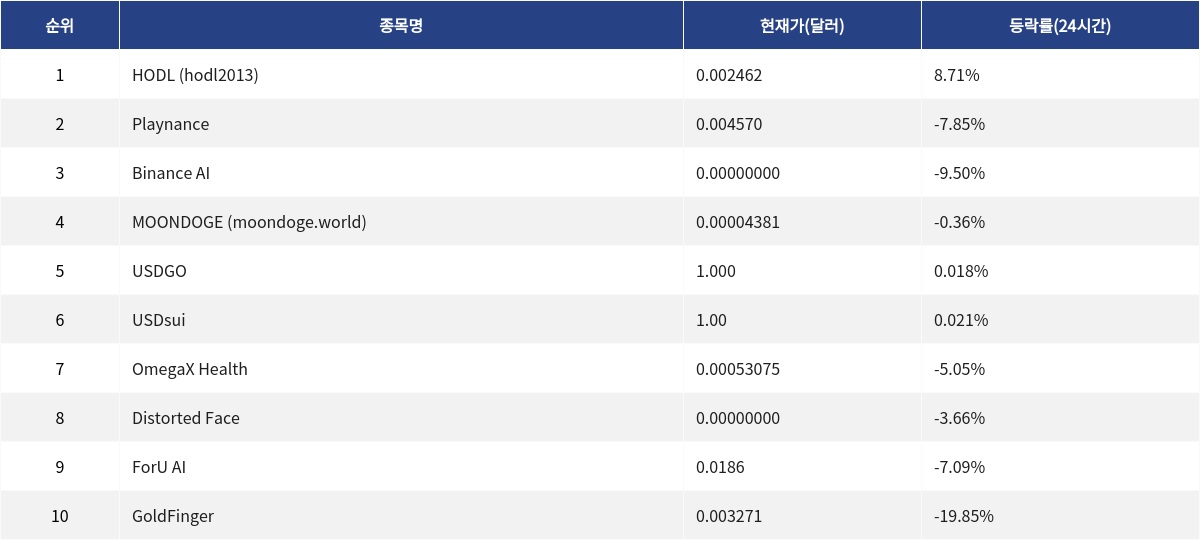Choose MOONDOGE (moondoge.world) in the list
The image size is (1200, 540).
tap(249, 222)
